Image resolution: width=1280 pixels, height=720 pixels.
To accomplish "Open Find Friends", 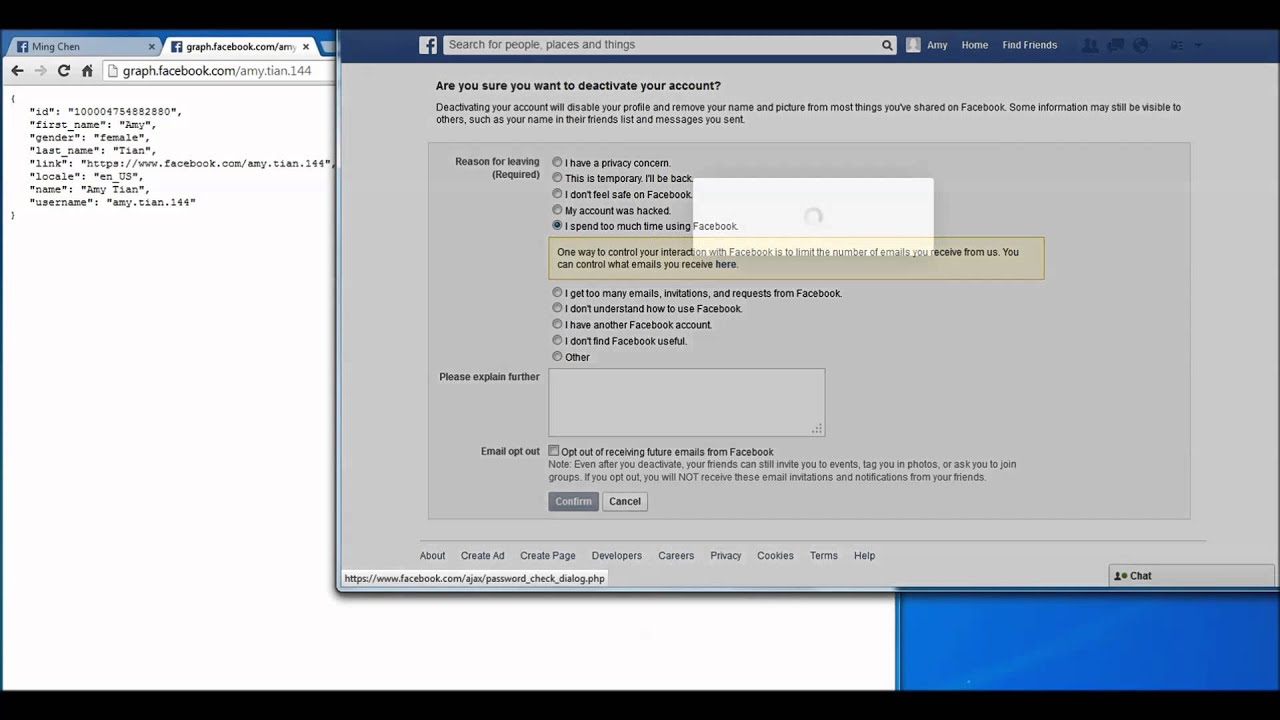I will [x=1030, y=45].
